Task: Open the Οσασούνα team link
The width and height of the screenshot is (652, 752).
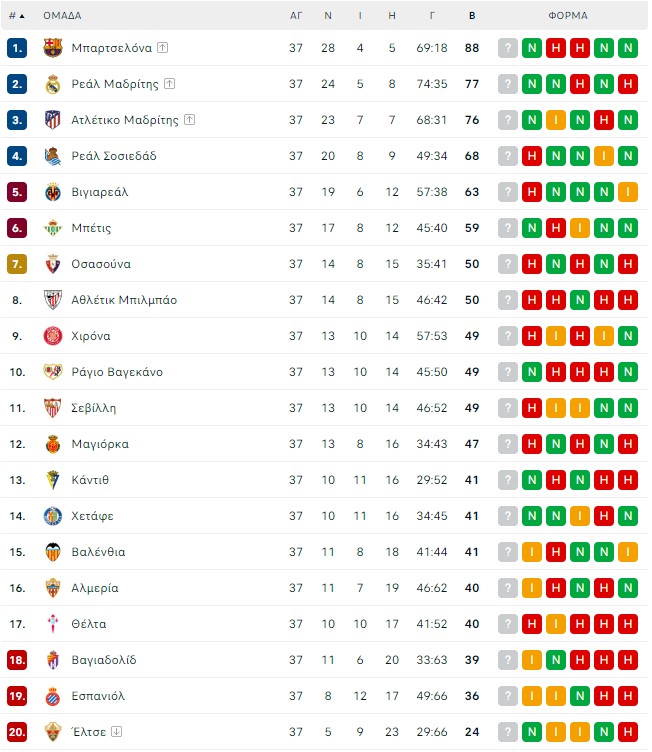Action: [101, 264]
